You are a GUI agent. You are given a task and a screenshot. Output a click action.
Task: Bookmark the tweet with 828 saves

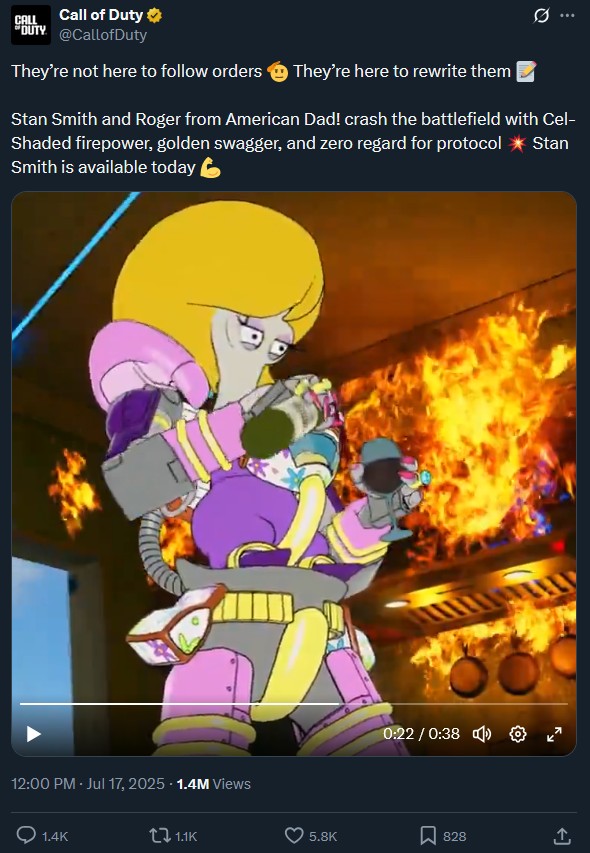[x=443, y=836]
